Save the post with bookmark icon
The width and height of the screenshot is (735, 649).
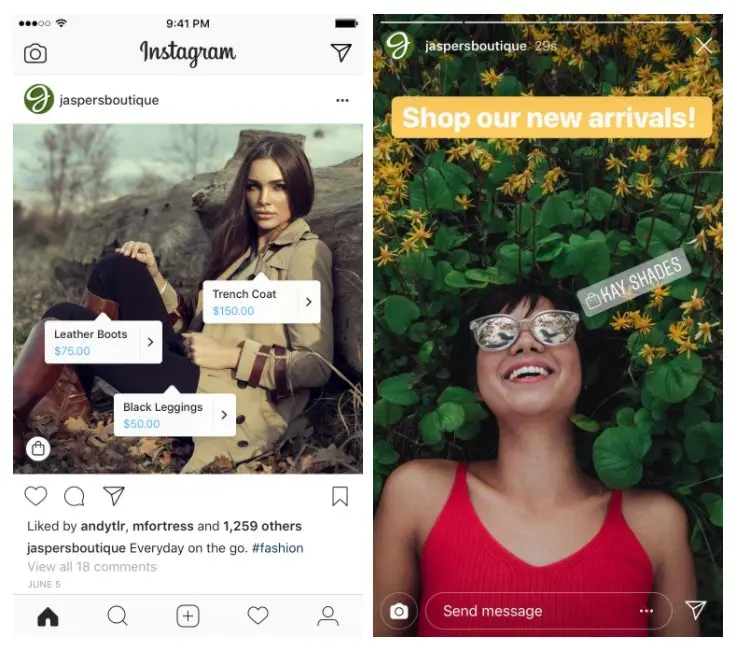(340, 496)
